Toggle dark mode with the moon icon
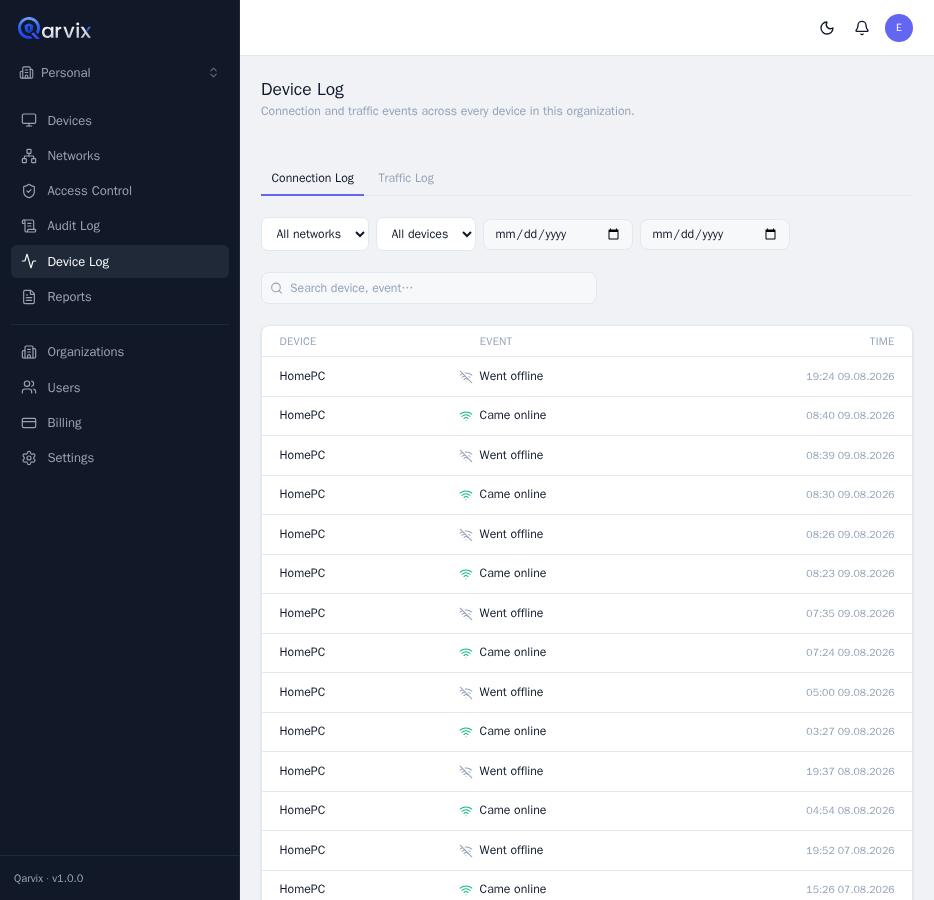The image size is (934, 900). tap(826, 28)
